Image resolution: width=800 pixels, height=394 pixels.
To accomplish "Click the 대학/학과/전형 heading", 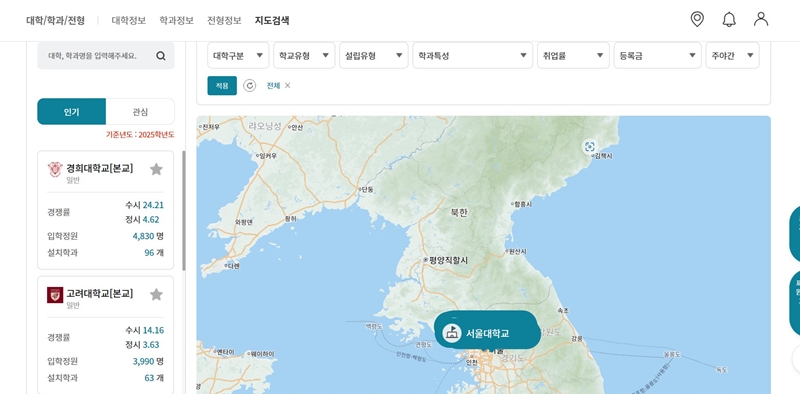I will pyautogui.click(x=56, y=20).
